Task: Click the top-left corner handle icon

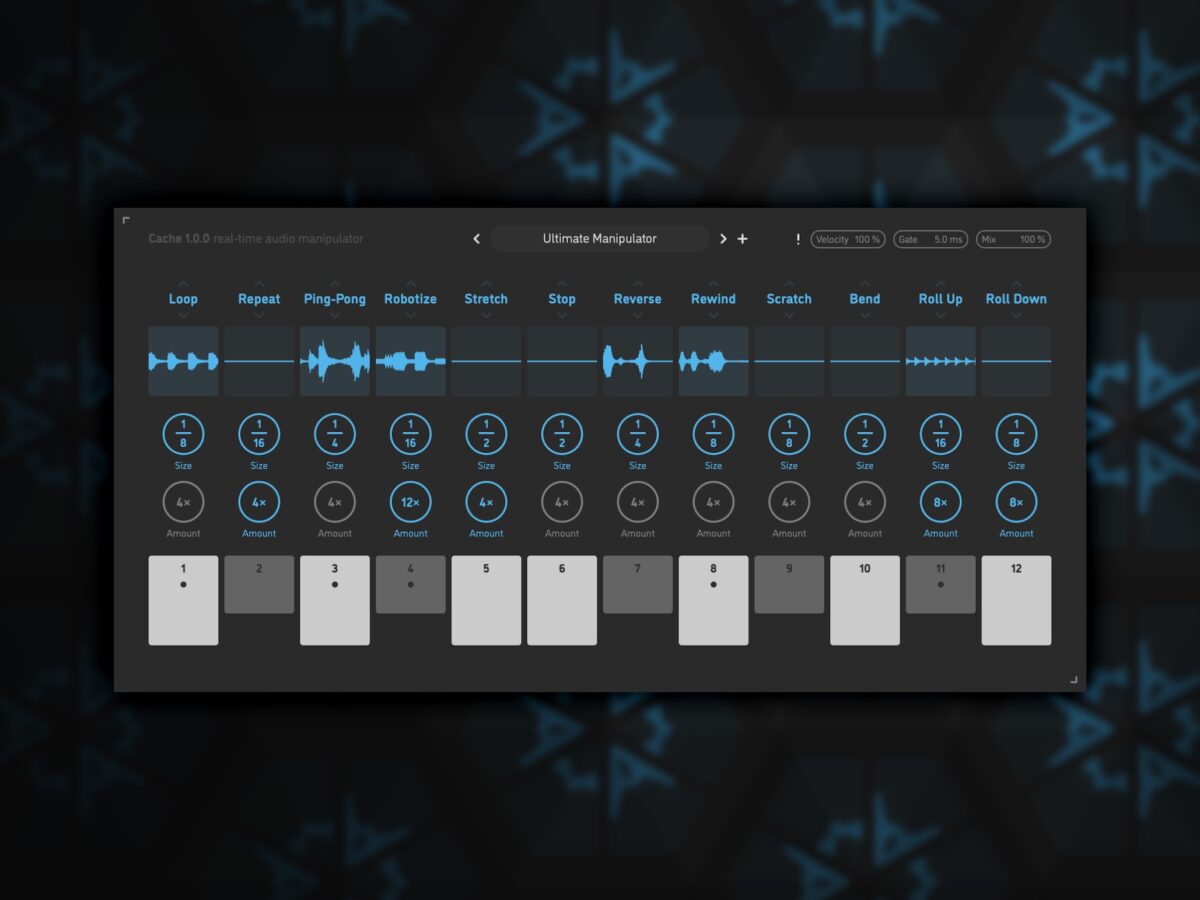Action: tap(126, 220)
